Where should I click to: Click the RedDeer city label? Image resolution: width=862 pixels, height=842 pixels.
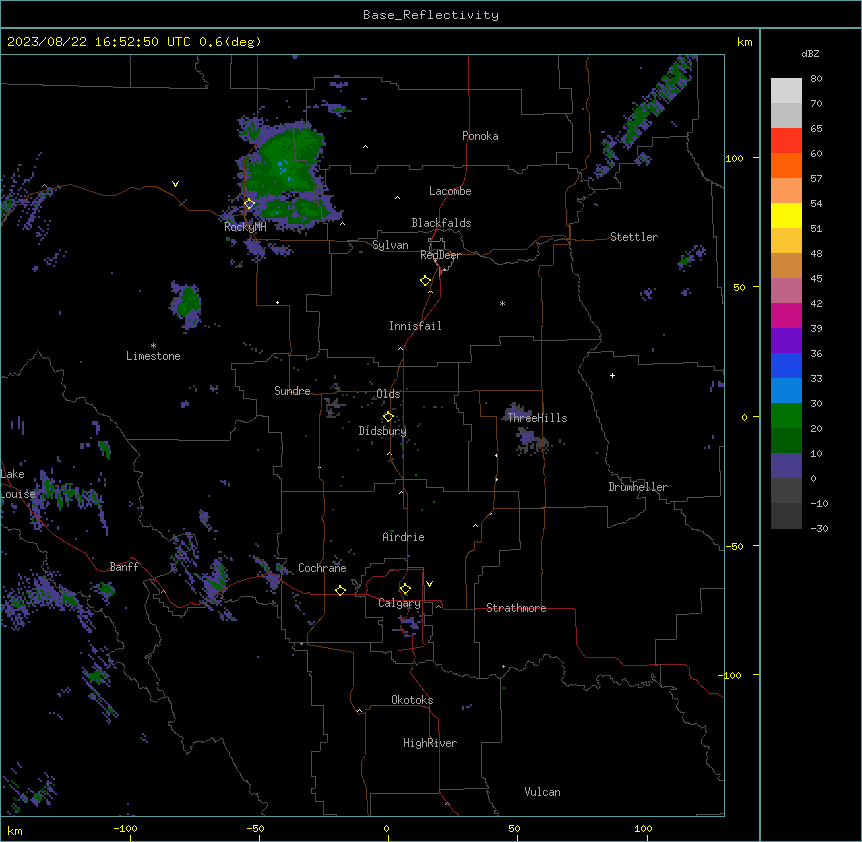click(440, 255)
